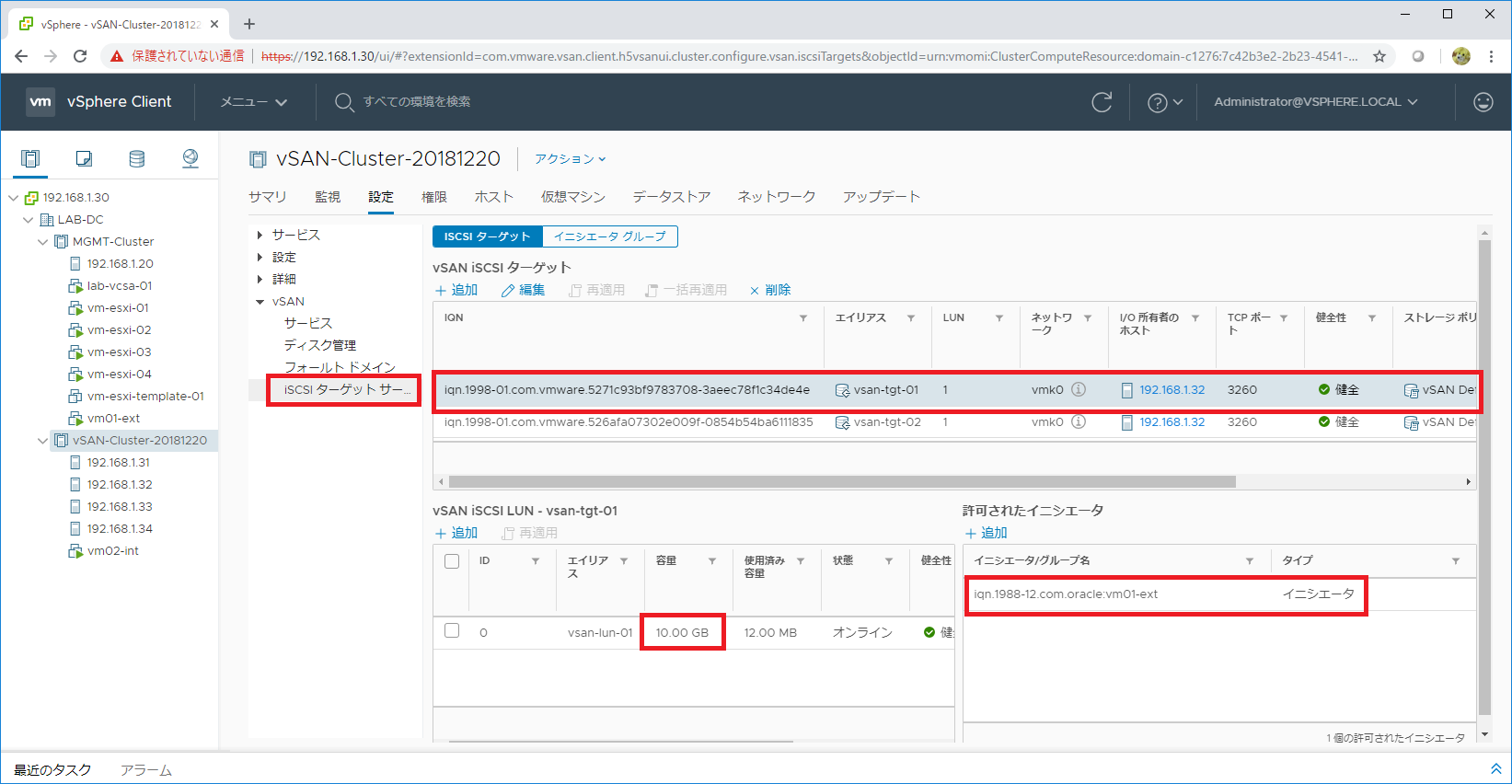The width and height of the screenshot is (1512, 784).
Task: Click the vertical scrollbar of settings pane
Action: coord(1484,477)
